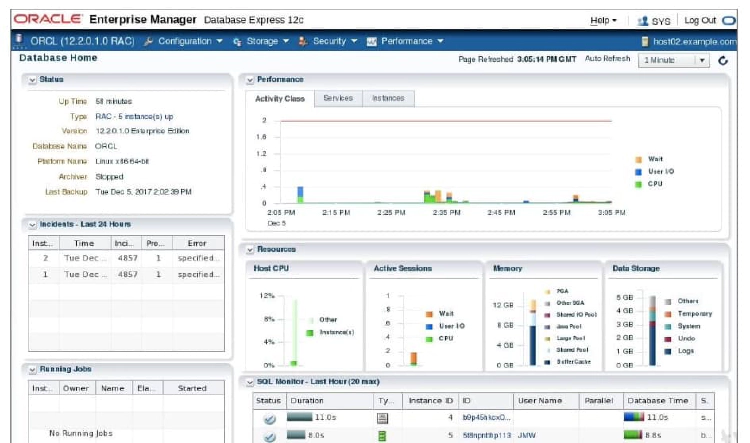Click the SYS user icon
750x443 pixels.
(x=643, y=21)
